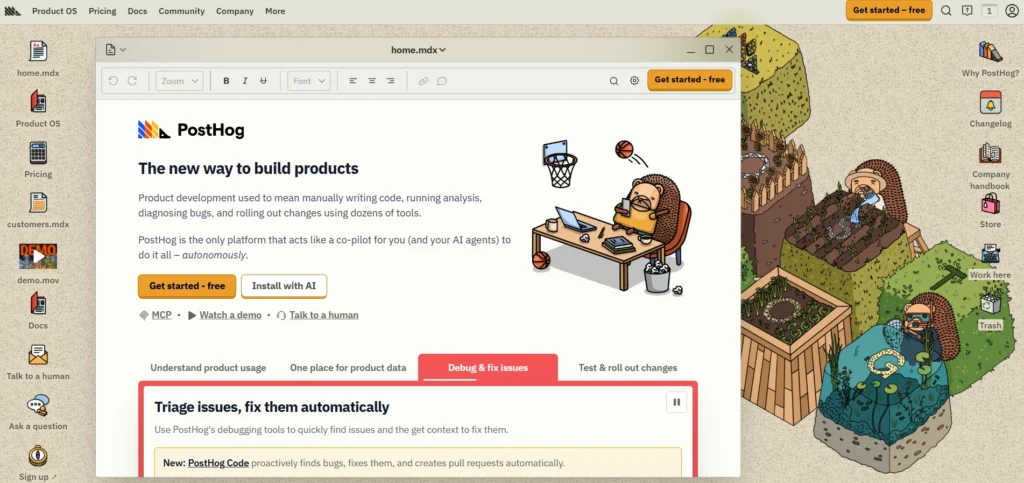Open the Pricing menu item

(x=103, y=11)
